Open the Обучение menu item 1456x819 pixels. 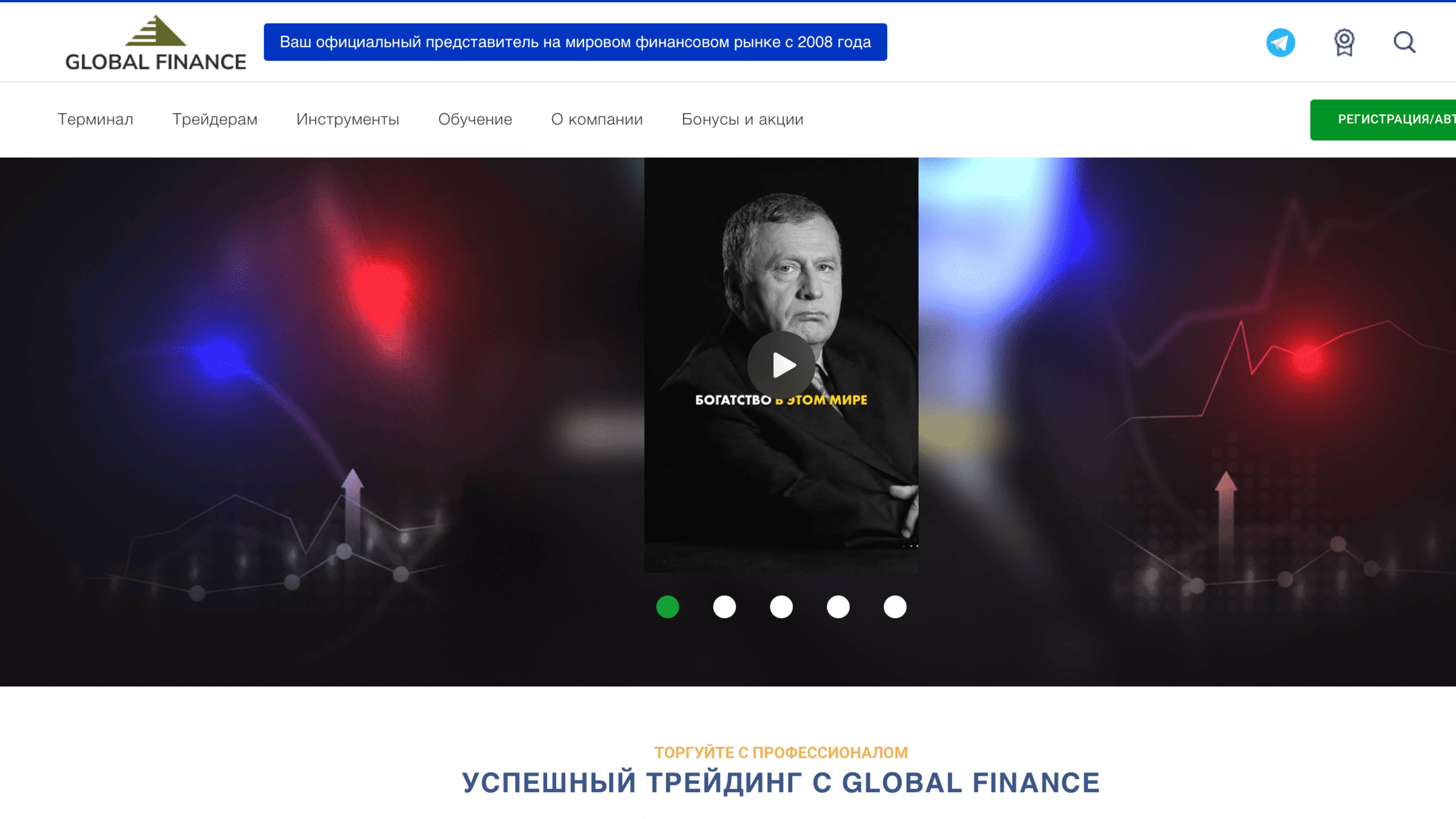tap(475, 119)
